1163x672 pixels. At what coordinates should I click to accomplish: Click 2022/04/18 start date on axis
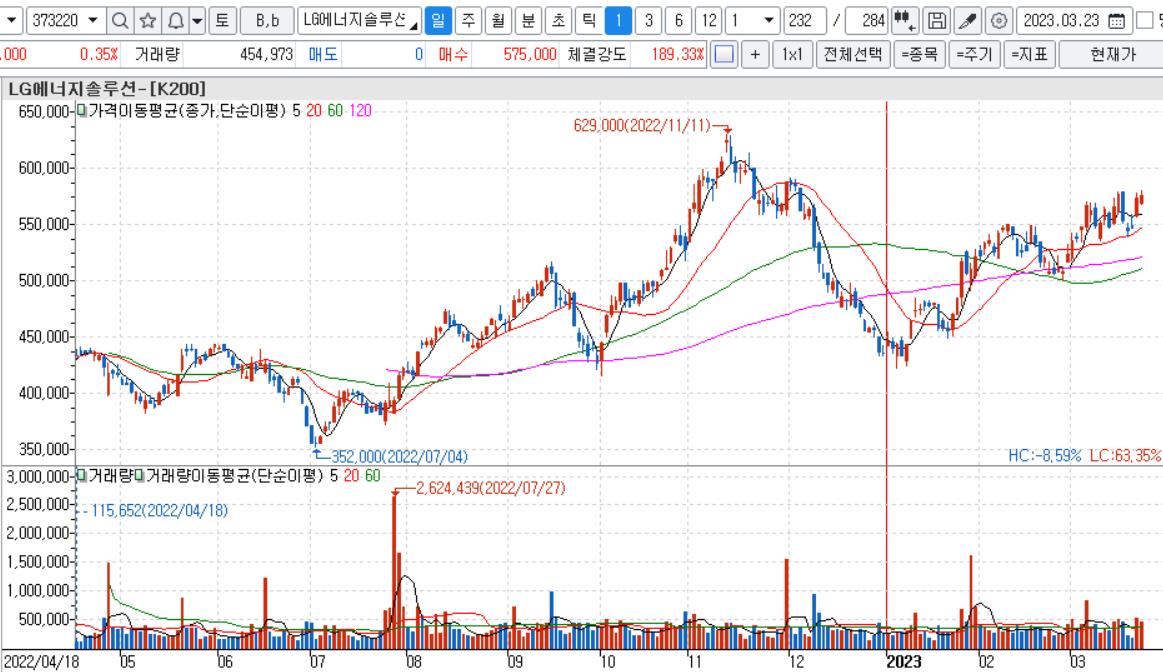click(42, 662)
